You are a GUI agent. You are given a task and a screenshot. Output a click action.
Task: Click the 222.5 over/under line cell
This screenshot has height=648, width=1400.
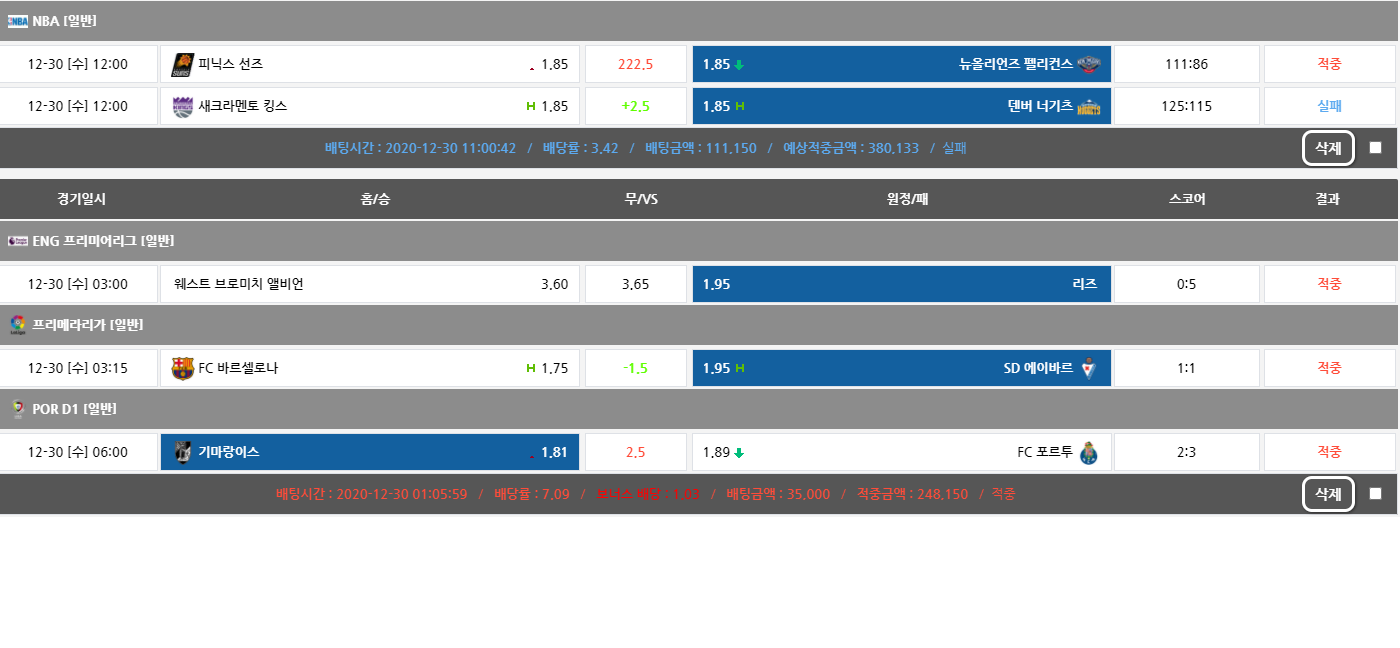[x=635, y=64]
